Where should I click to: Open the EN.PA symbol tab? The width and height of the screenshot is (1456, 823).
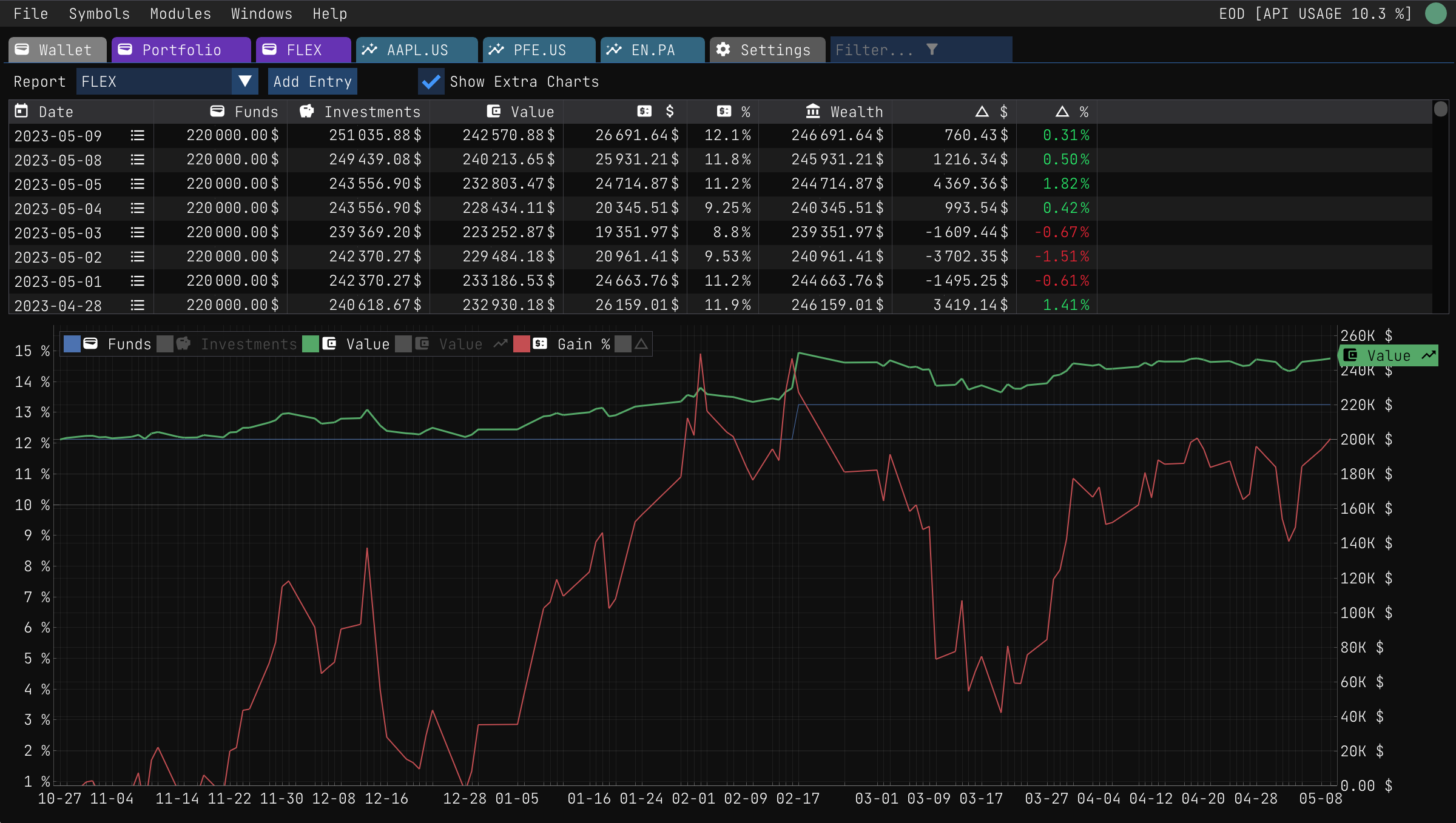coord(652,50)
